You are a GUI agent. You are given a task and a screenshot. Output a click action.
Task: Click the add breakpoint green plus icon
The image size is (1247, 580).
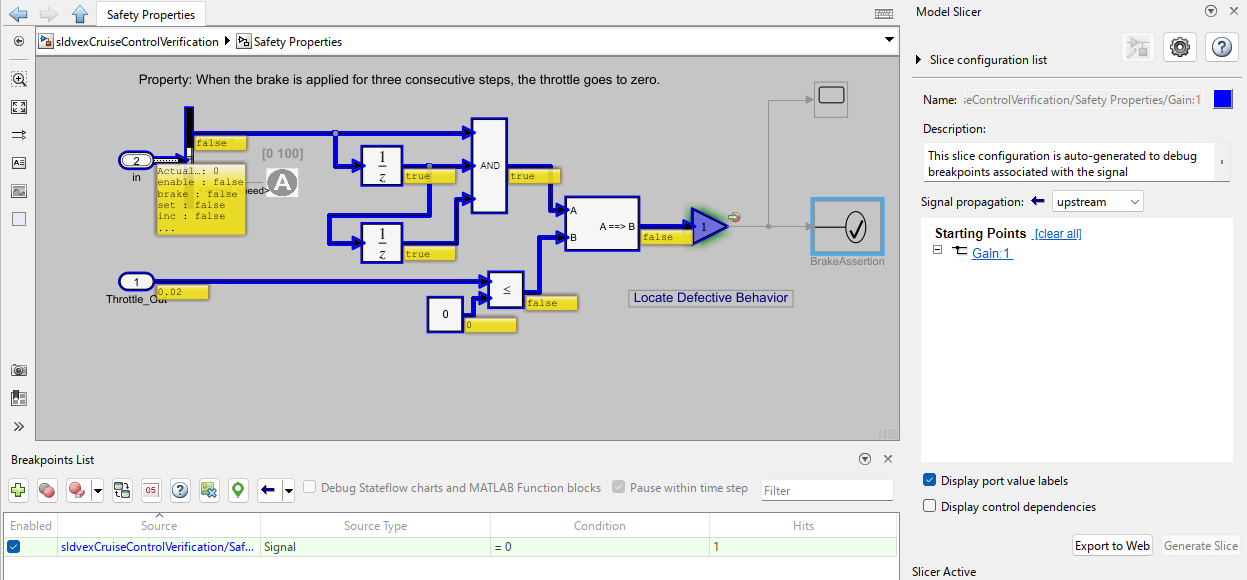coord(19,490)
